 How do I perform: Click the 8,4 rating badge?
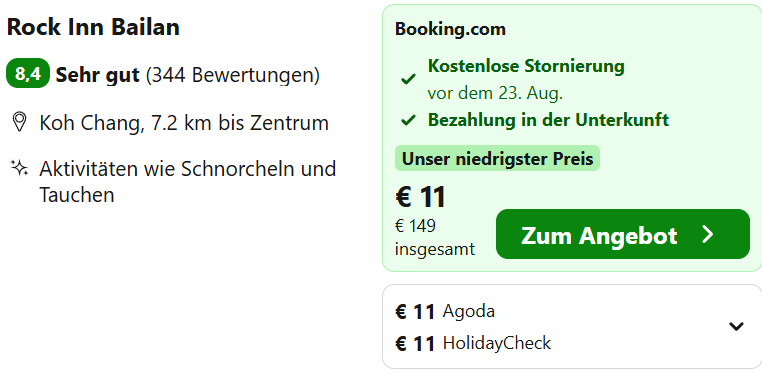click(28, 74)
